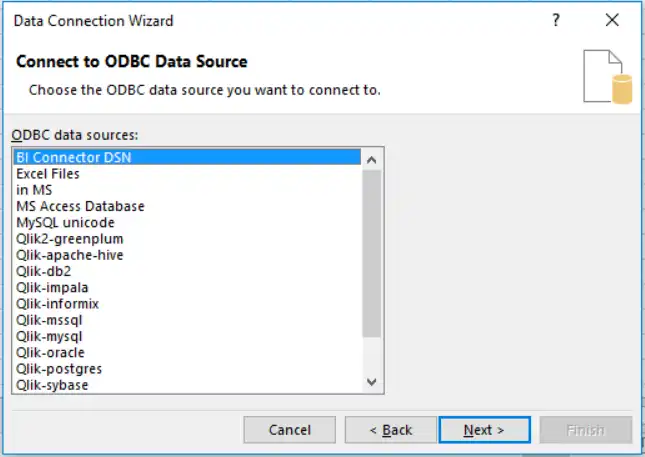Select the Qlik-db2 entry

(x=44, y=271)
